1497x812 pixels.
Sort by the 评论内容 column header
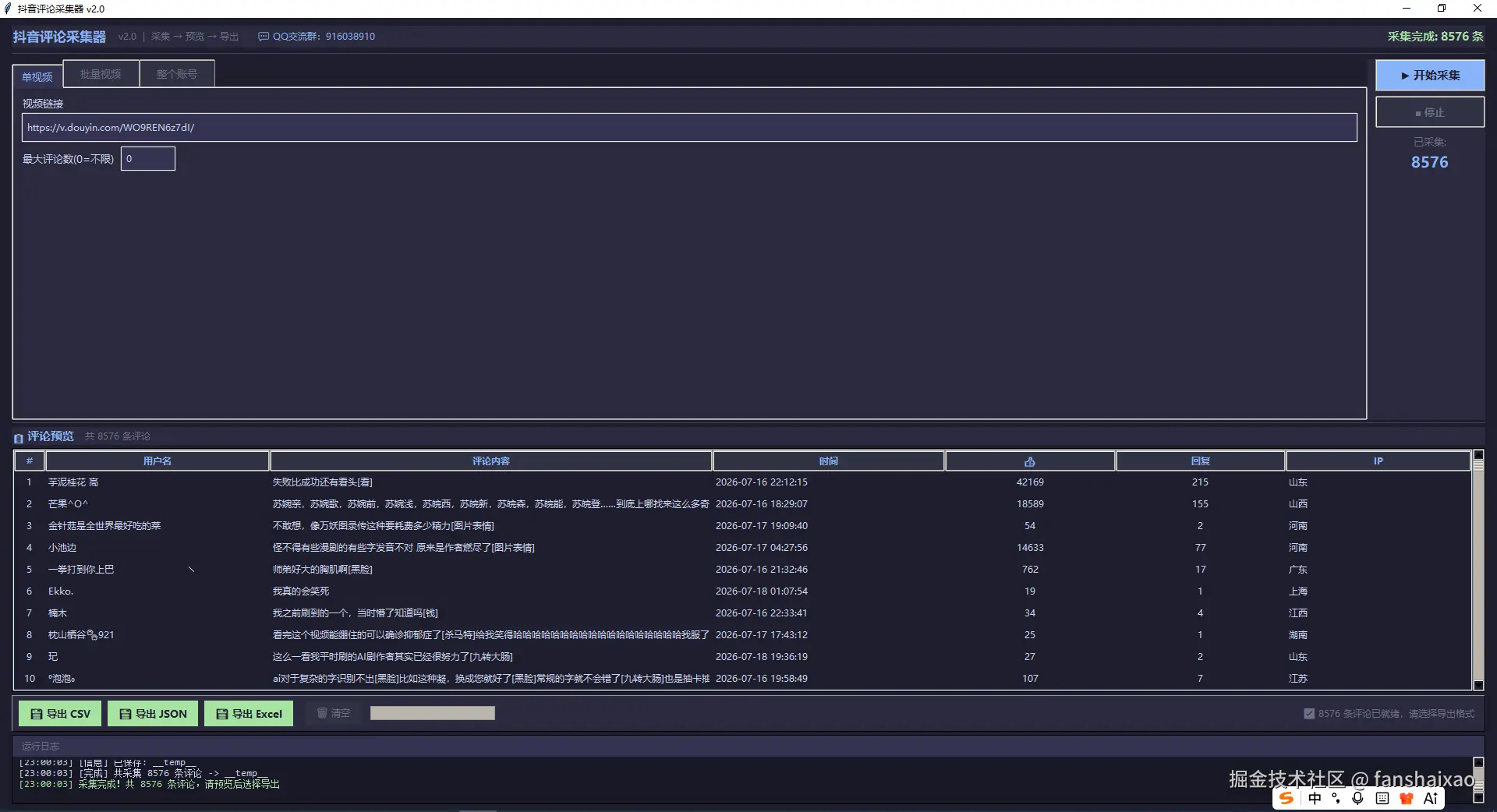point(491,461)
